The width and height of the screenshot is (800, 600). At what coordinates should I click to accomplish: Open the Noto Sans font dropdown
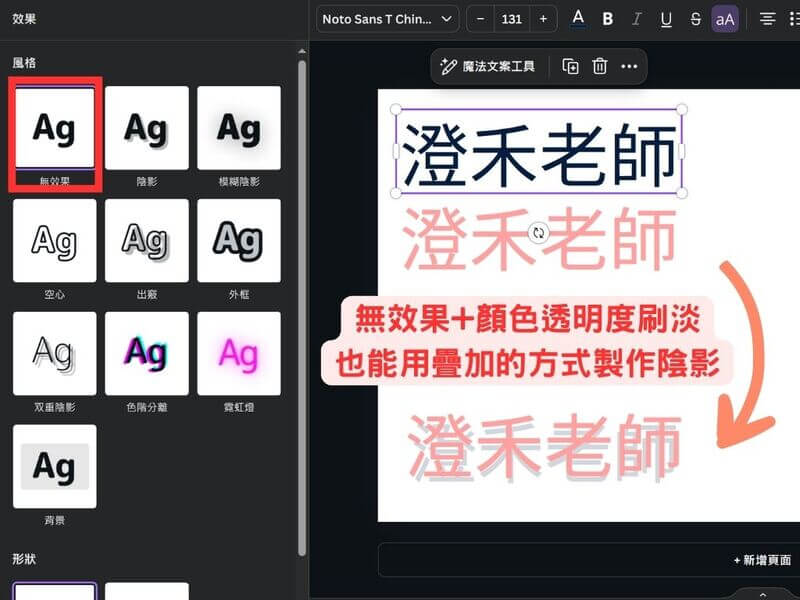click(x=388, y=19)
